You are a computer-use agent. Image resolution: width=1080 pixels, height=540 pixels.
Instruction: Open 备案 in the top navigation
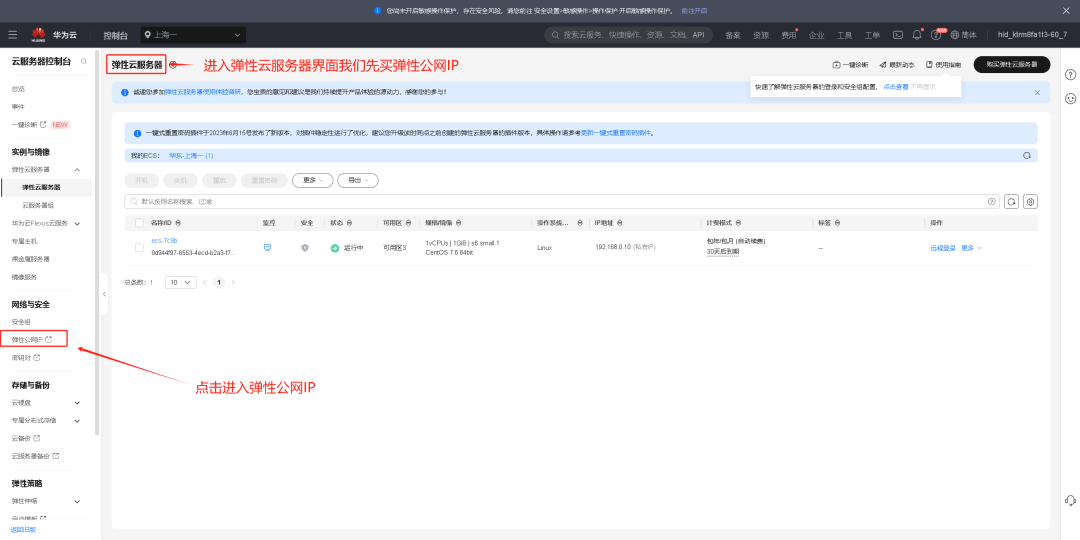click(733, 35)
